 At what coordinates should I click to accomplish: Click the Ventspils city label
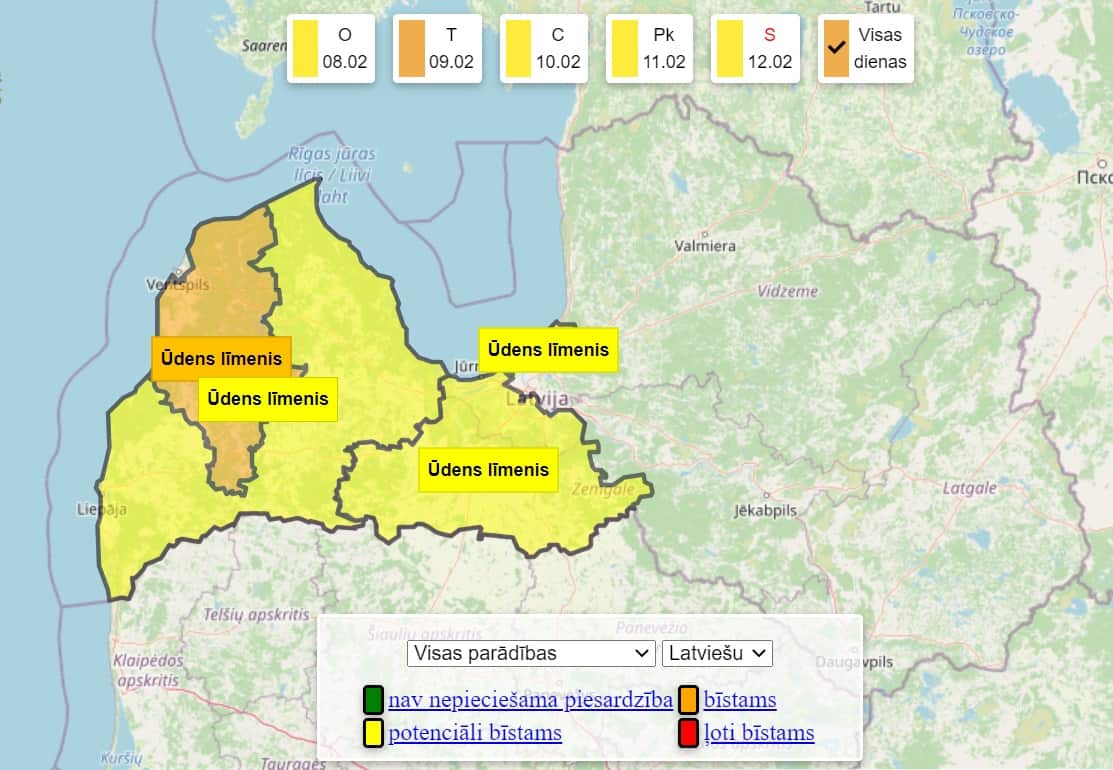pos(177,285)
